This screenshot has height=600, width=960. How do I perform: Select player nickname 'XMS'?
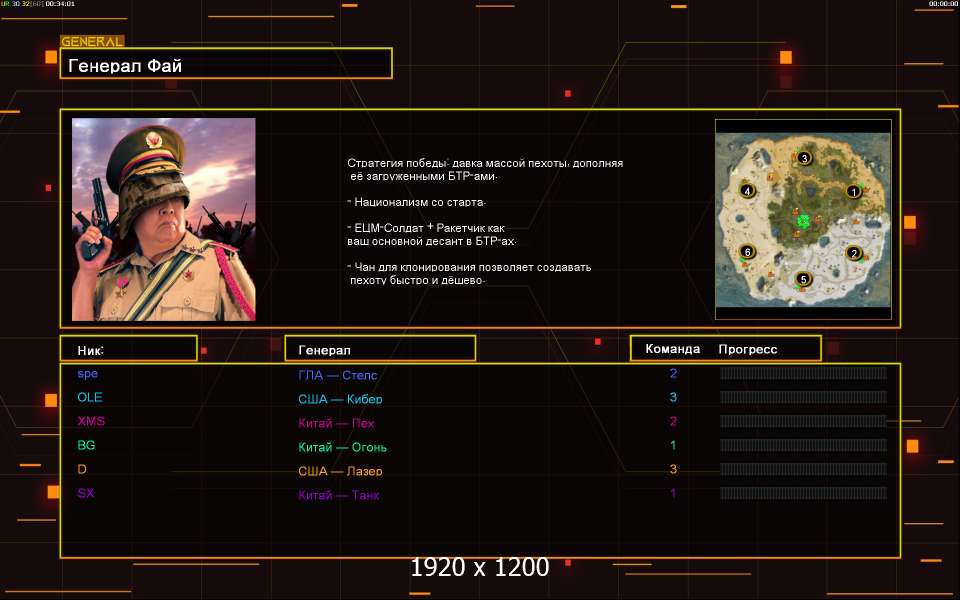[x=91, y=421]
